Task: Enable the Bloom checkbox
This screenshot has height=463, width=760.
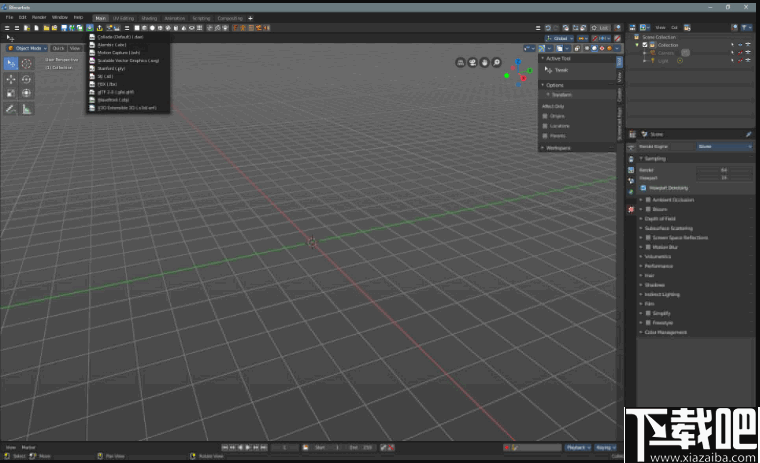Action: pos(648,209)
